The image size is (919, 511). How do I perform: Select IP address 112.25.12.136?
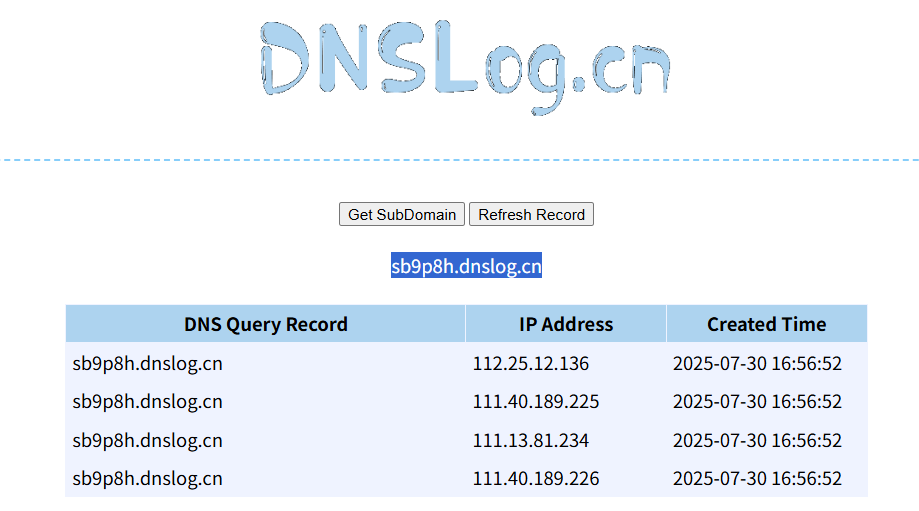tap(530, 363)
